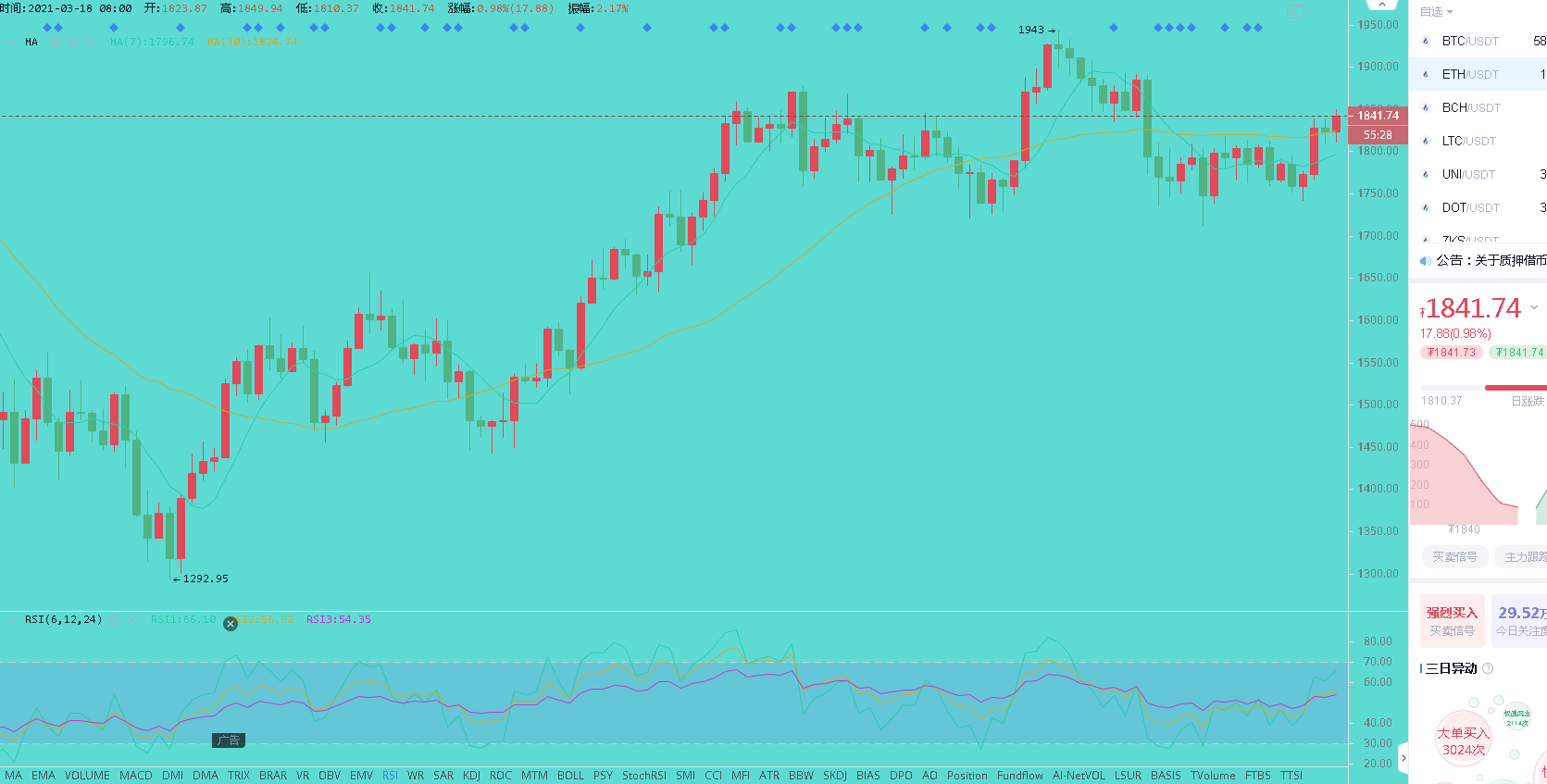The width and height of the screenshot is (1547, 784).
Task: Switch to TRIX indicator tab
Action: pyautogui.click(x=239, y=776)
